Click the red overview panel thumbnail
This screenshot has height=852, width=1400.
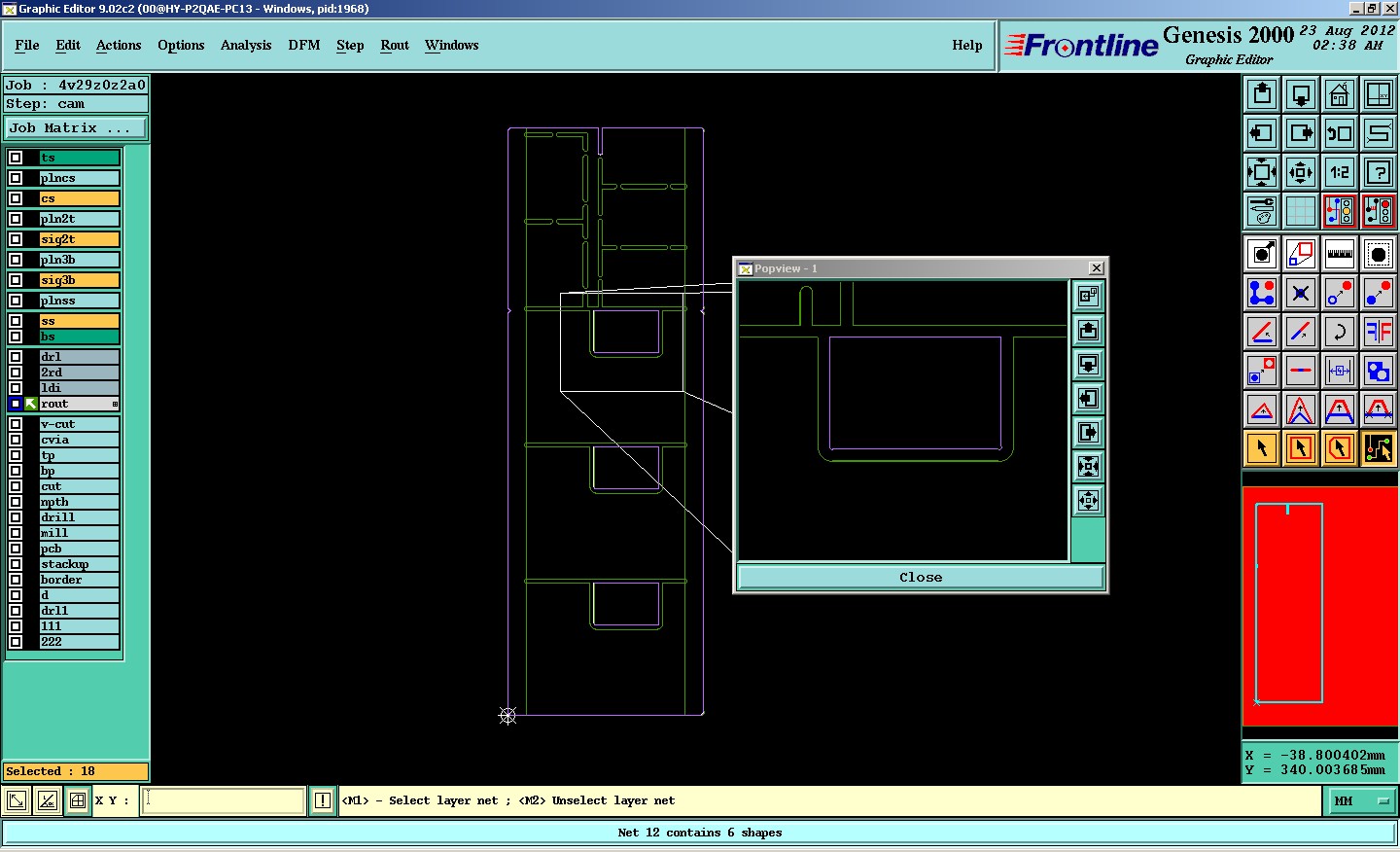(x=1319, y=606)
